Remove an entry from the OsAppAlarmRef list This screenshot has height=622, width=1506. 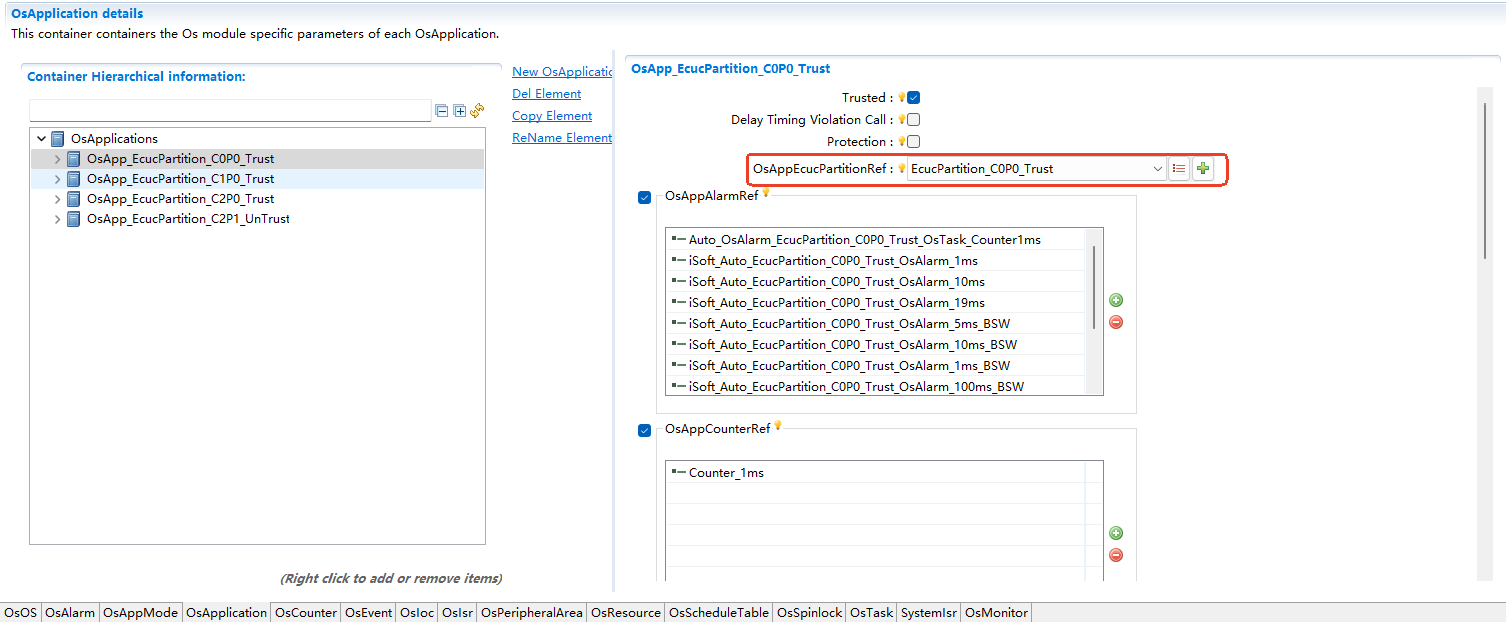(1116, 322)
